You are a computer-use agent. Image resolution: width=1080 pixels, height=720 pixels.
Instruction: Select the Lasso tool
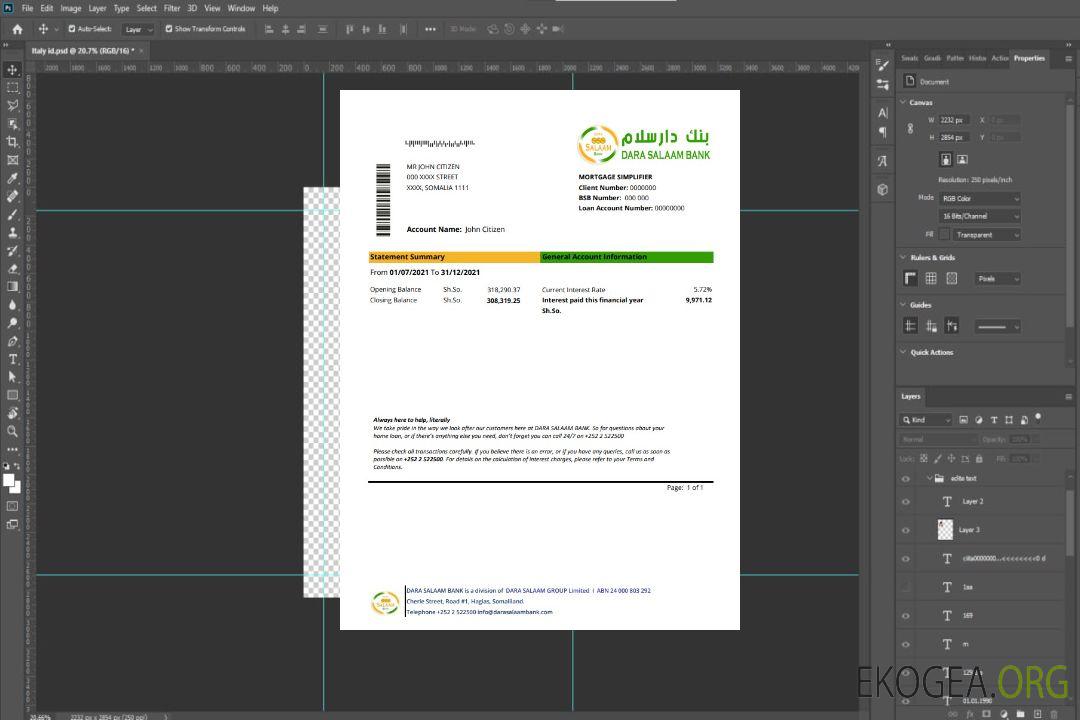[x=12, y=105]
